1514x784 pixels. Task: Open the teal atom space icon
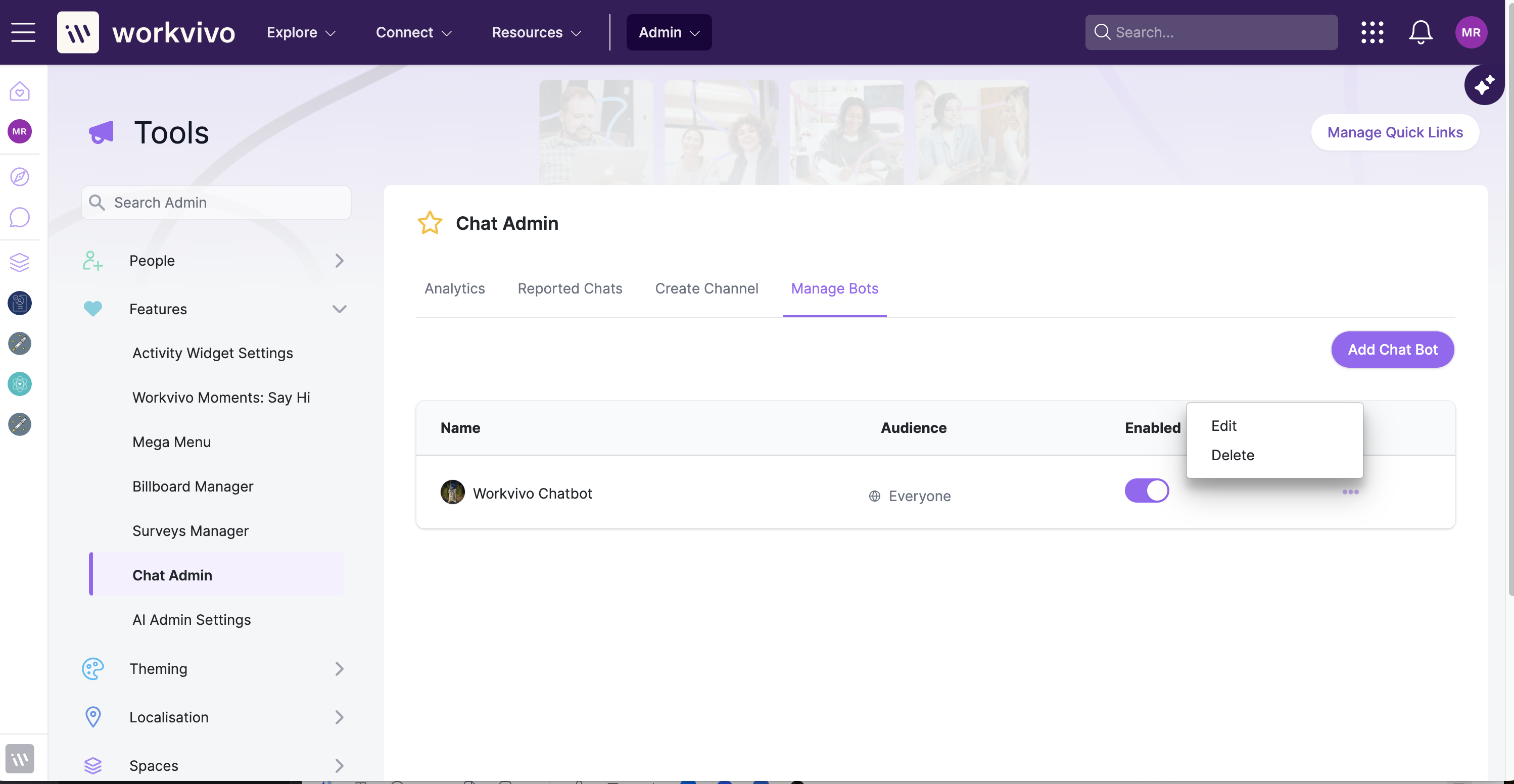coord(19,384)
